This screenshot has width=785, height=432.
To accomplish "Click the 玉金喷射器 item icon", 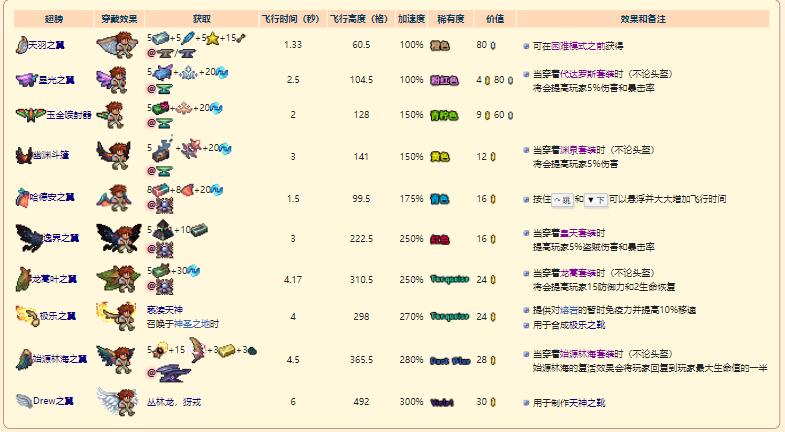I will [x=25, y=114].
